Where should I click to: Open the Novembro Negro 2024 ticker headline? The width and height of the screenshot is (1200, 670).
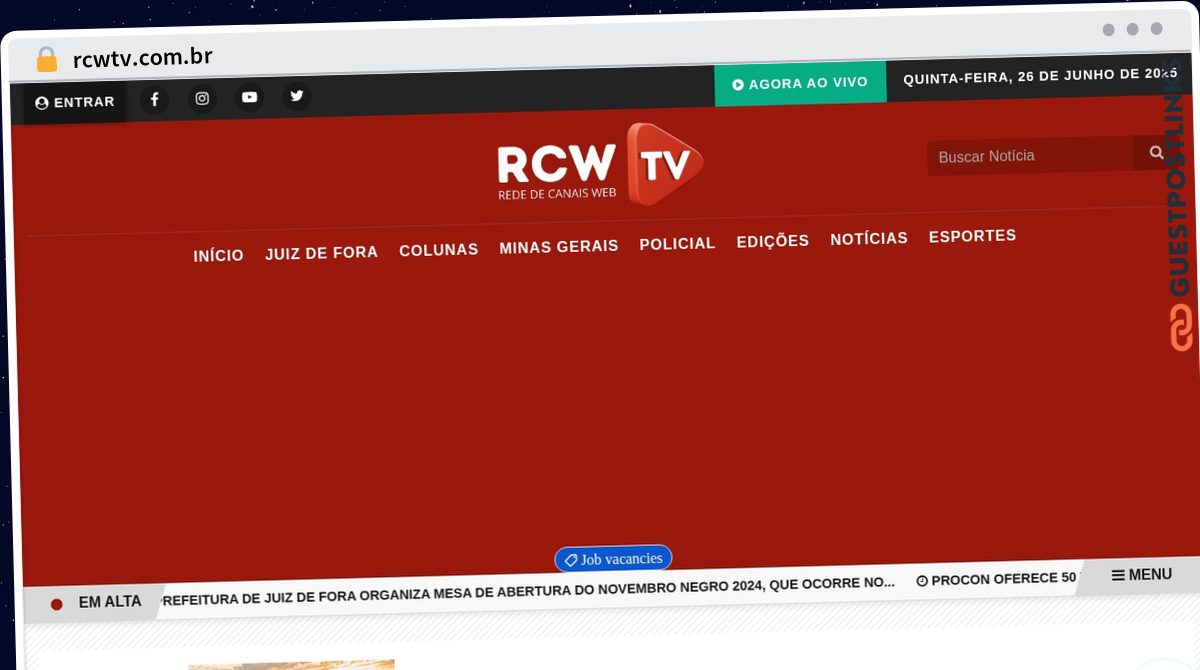[x=528, y=589]
